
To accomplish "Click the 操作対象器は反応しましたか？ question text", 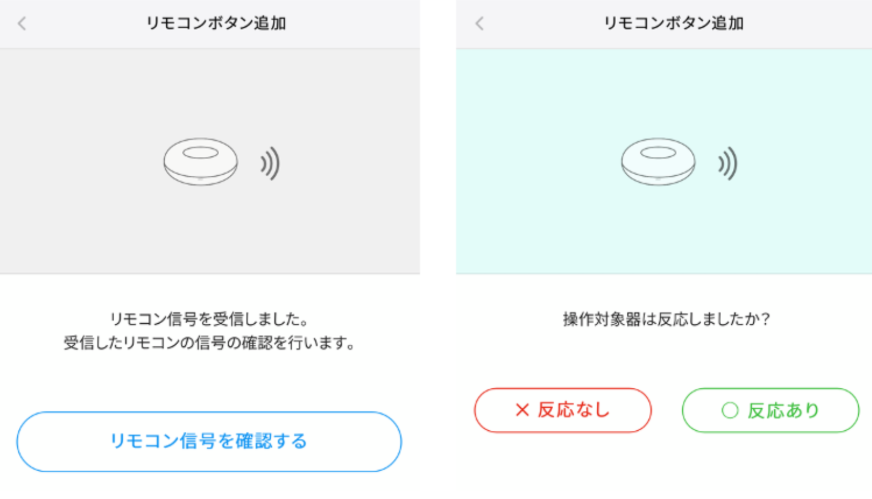I will [x=667, y=320].
